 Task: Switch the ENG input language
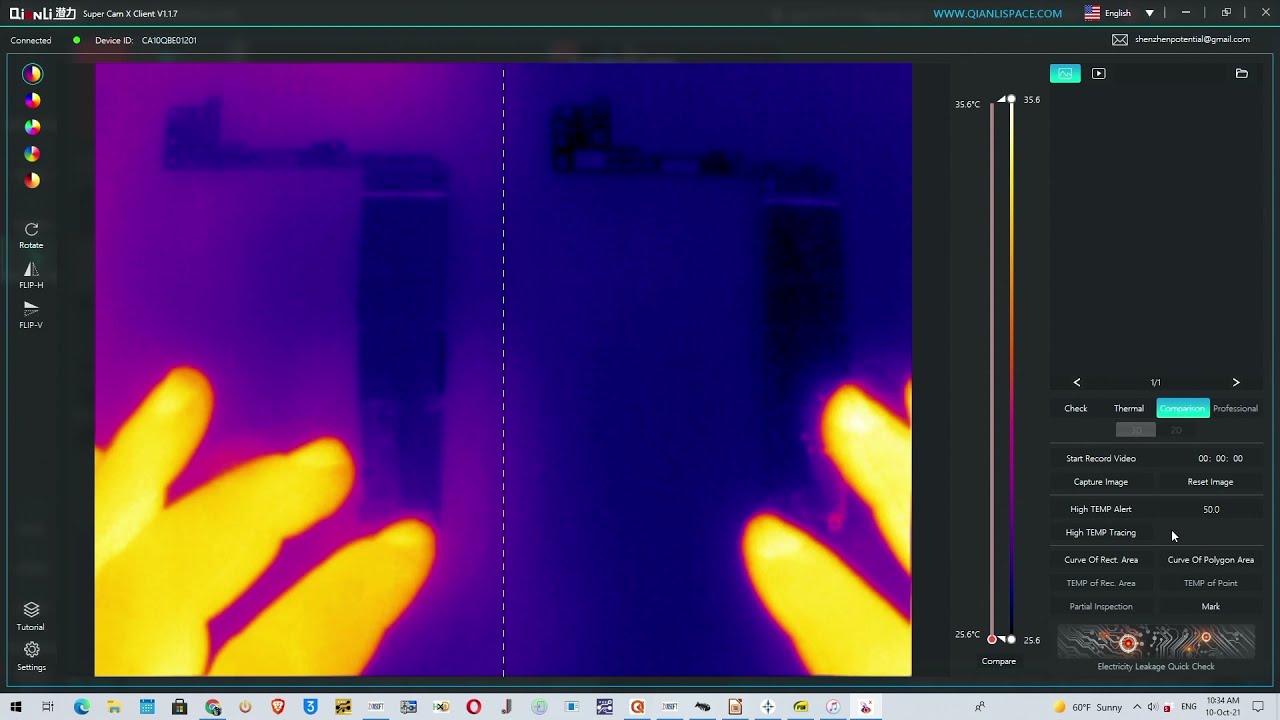pos(1189,707)
